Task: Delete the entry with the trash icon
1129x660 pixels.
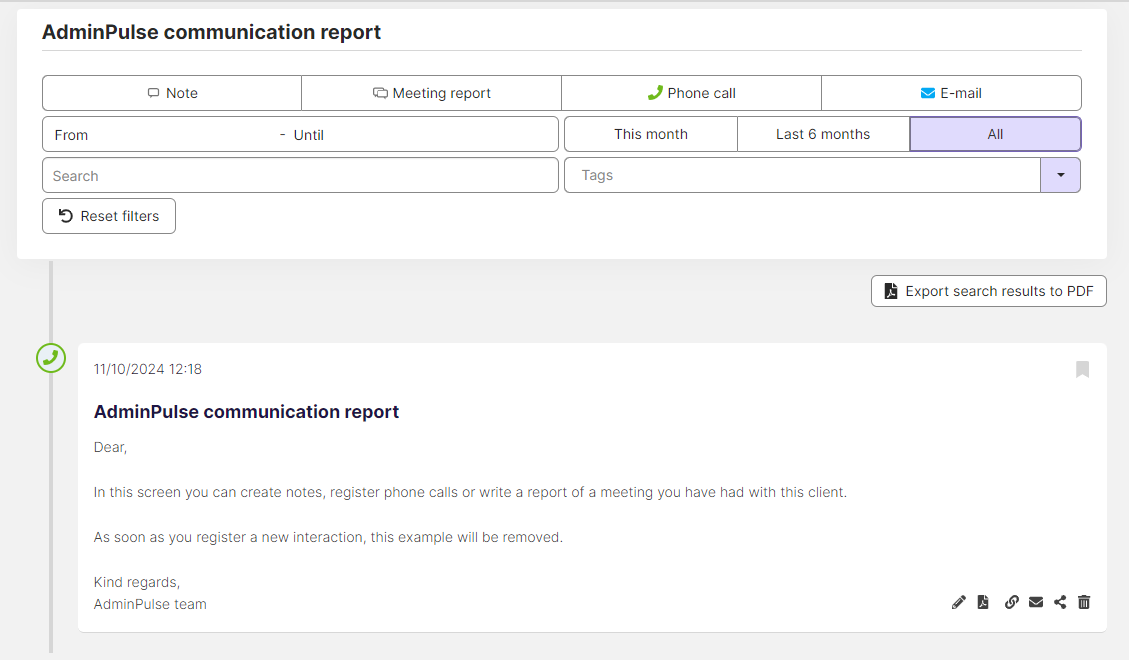Action: (x=1084, y=602)
